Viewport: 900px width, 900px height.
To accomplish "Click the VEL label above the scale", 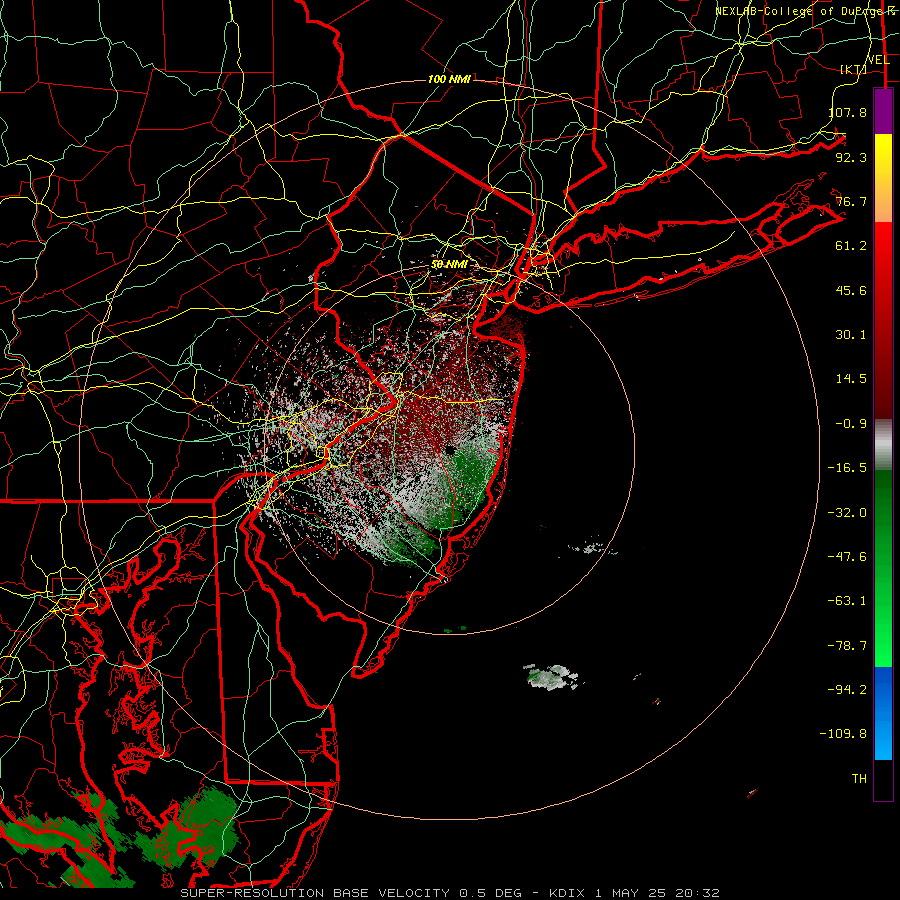I will coord(878,60).
